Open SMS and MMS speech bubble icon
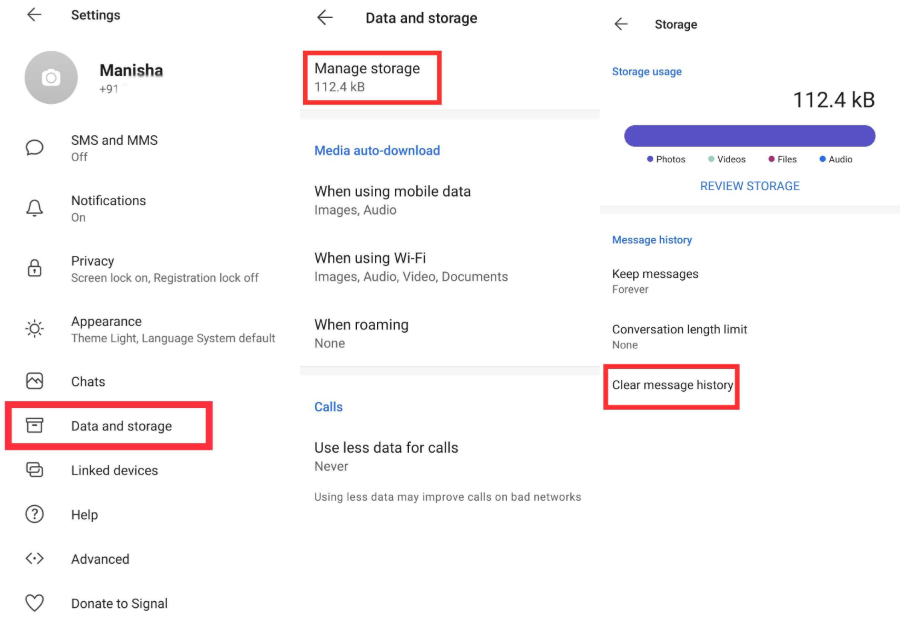Screen dimensions: 900x640 (35, 148)
